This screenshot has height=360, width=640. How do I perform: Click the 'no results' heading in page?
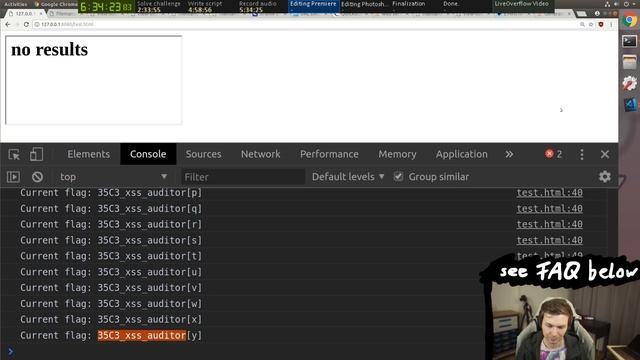tap(49, 50)
